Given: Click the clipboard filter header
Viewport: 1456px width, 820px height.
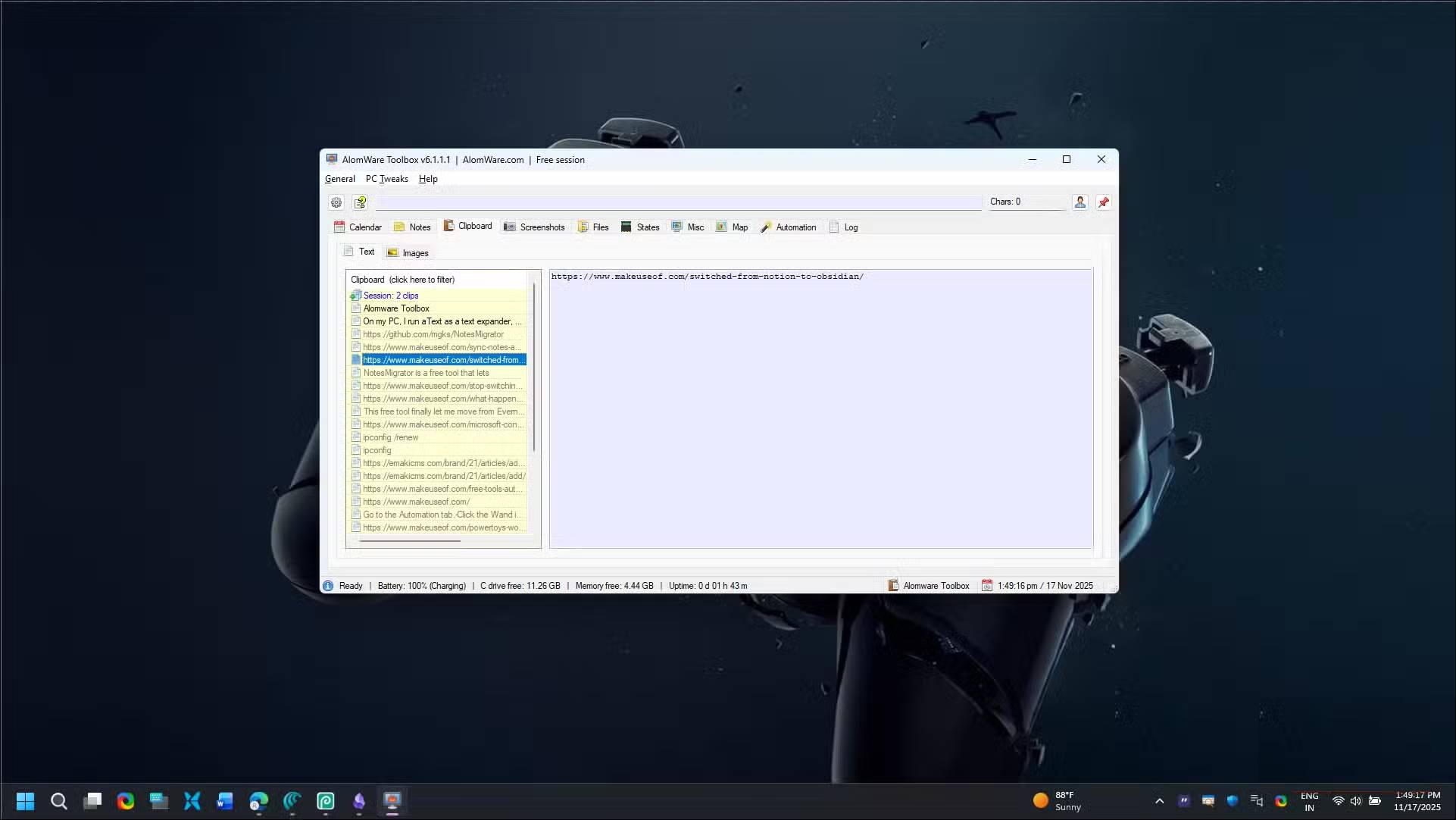Looking at the screenshot, I should click(x=403, y=280).
